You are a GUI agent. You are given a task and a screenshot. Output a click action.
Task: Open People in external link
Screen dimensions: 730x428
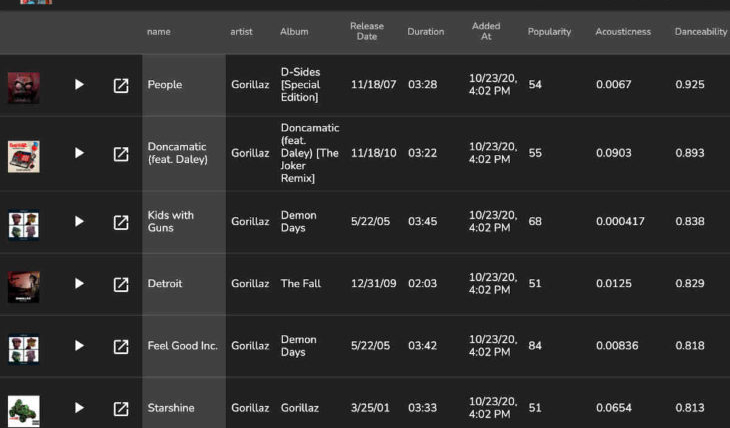pos(121,85)
